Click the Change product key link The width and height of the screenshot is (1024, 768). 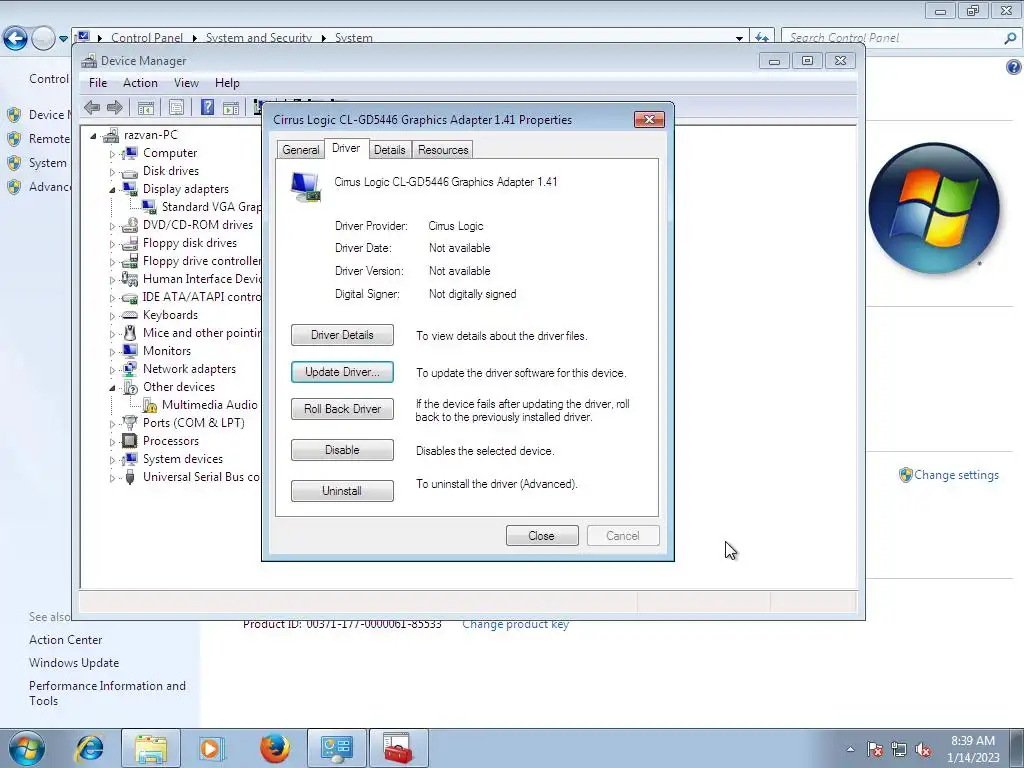[515, 624]
